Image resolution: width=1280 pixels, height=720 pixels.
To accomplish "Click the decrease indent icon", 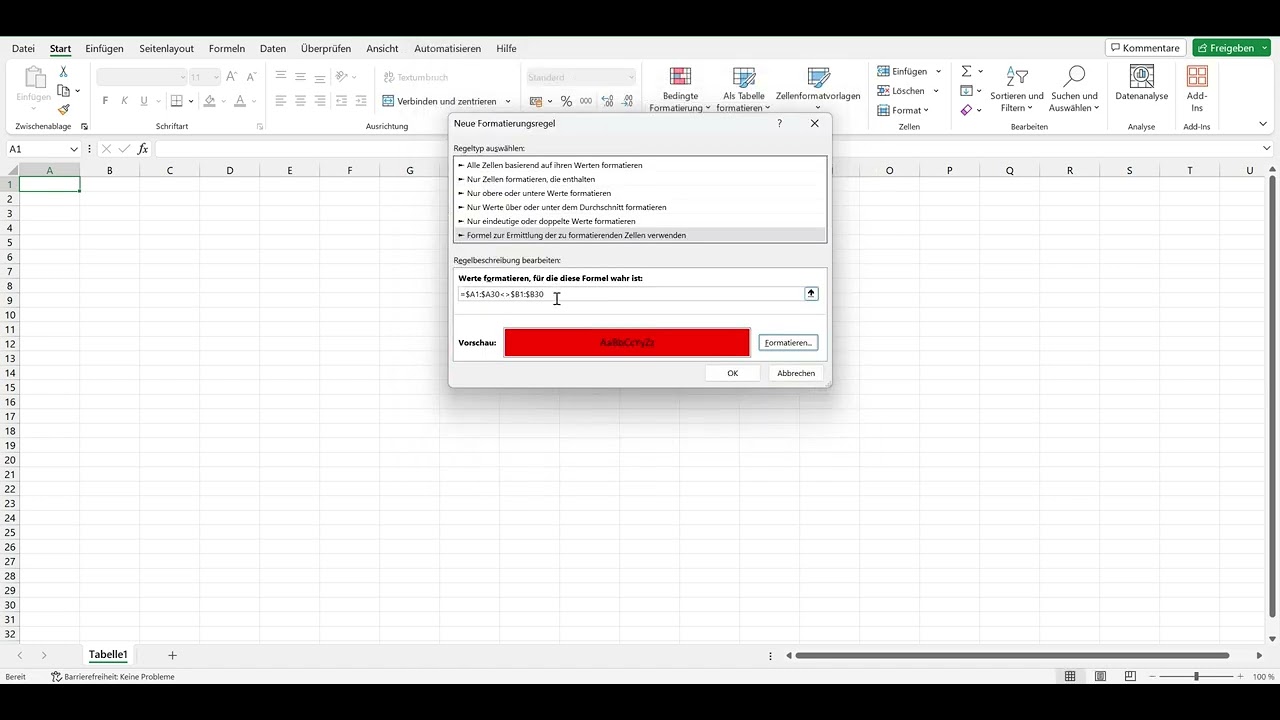I will (342, 101).
